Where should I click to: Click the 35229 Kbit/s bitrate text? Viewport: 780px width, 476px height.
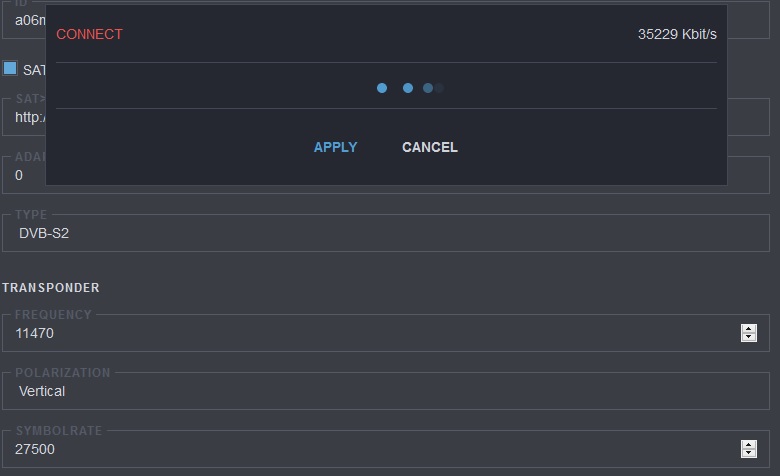pos(677,34)
